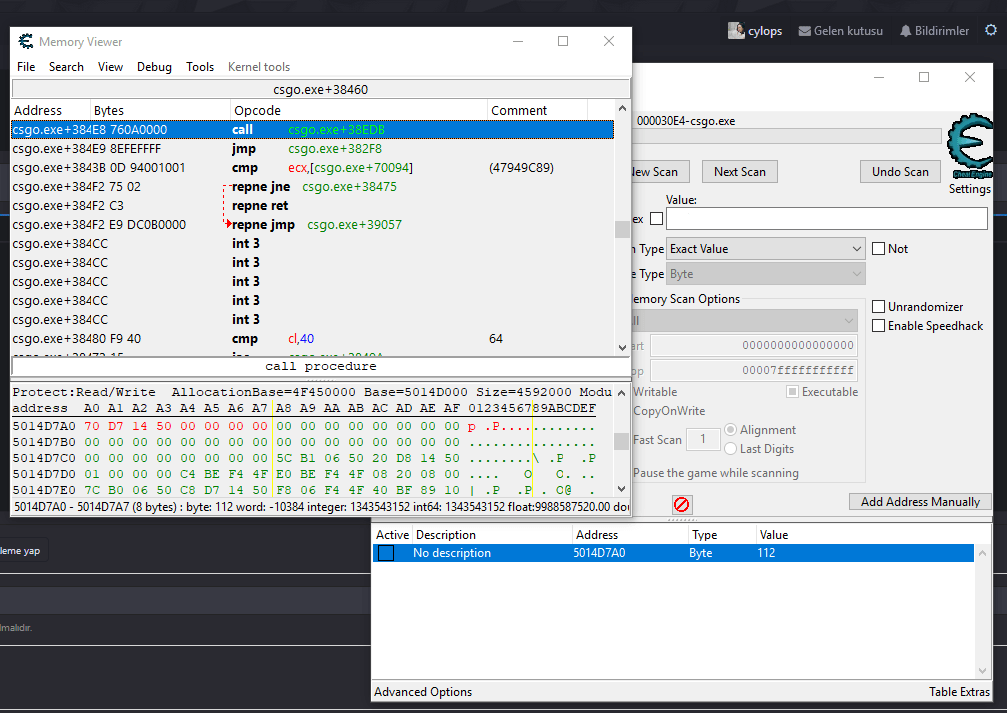Click the Bytes column header

pos(160,110)
